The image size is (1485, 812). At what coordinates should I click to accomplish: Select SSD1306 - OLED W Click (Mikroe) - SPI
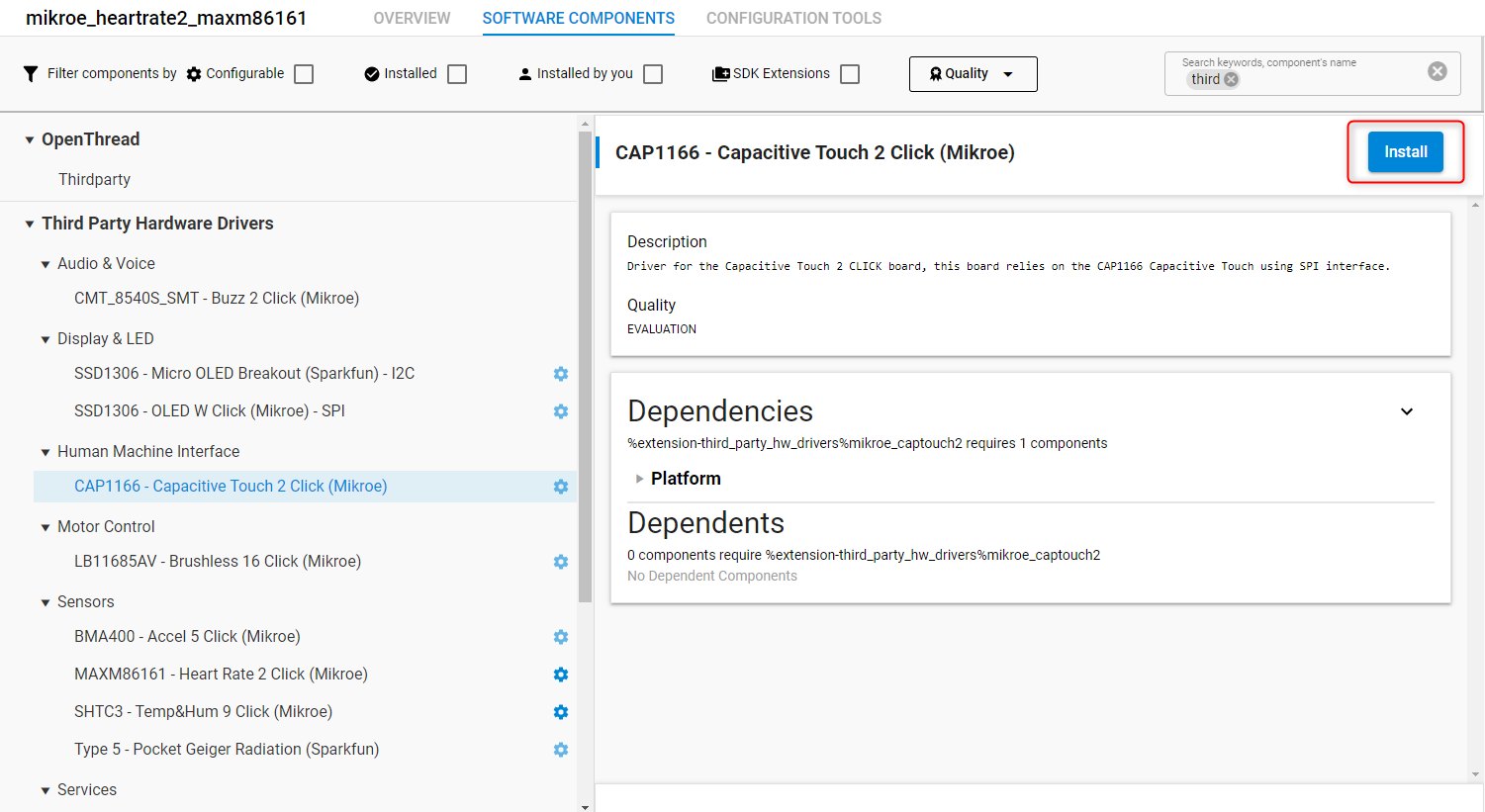click(210, 410)
